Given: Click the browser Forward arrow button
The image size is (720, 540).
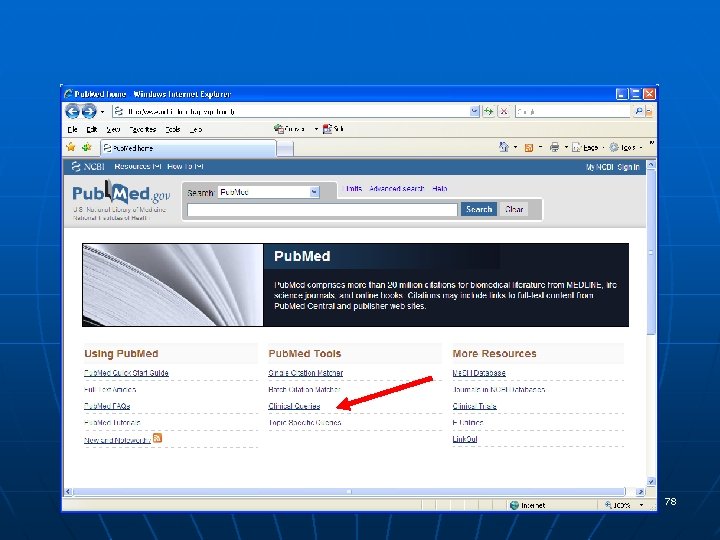Looking at the screenshot, I should (89, 111).
